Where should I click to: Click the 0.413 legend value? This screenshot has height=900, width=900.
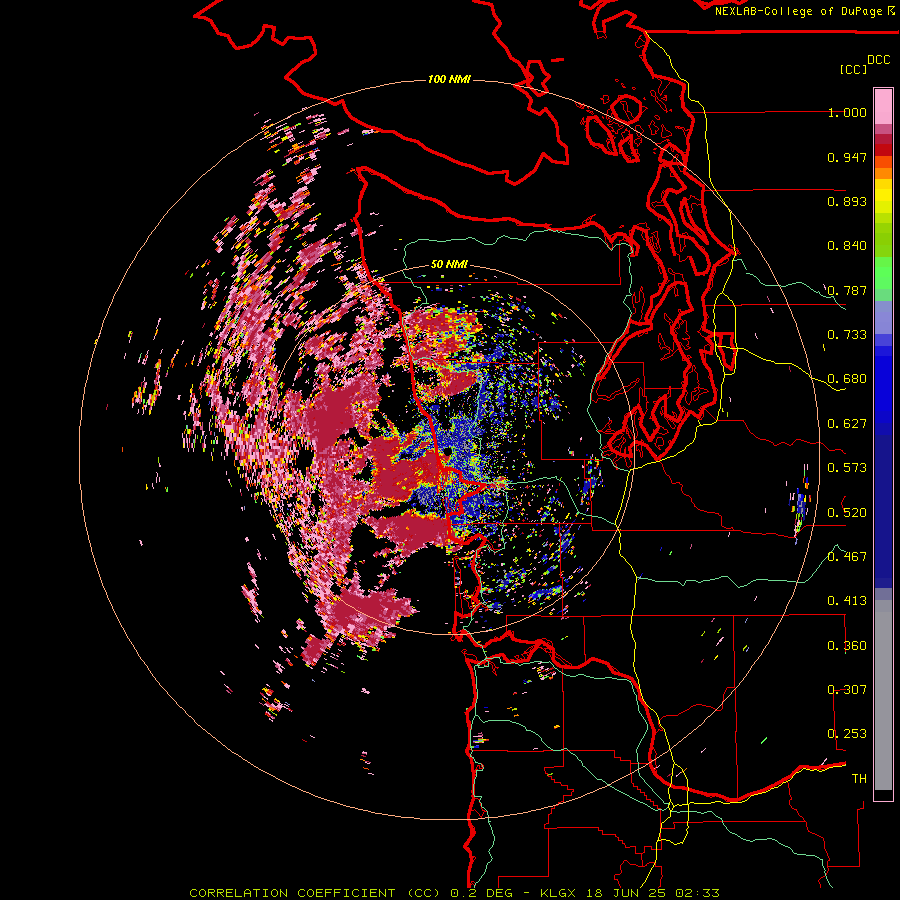point(847,601)
